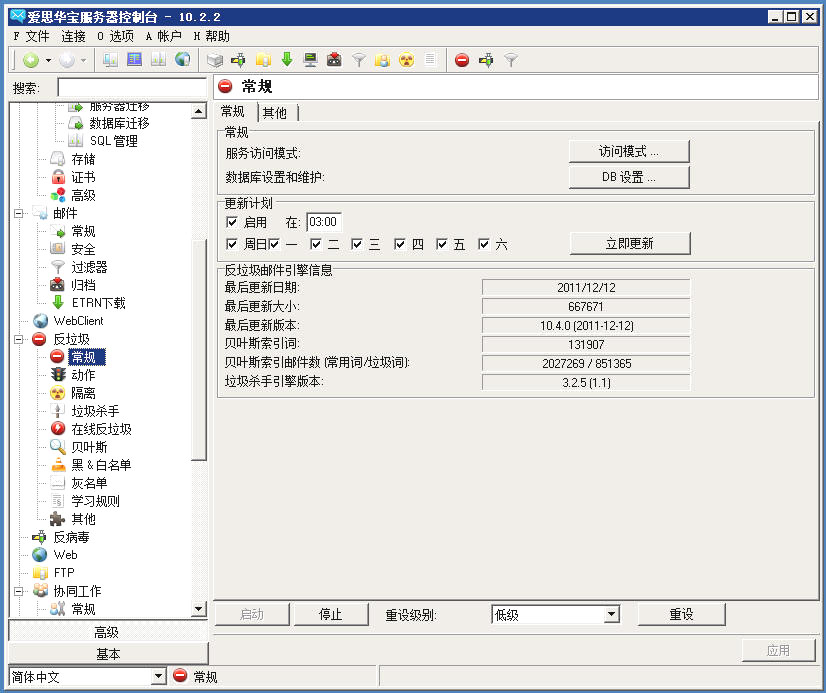Click the last funnel icon in the toolbar
The height and width of the screenshot is (693, 826).
coord(510,60)
